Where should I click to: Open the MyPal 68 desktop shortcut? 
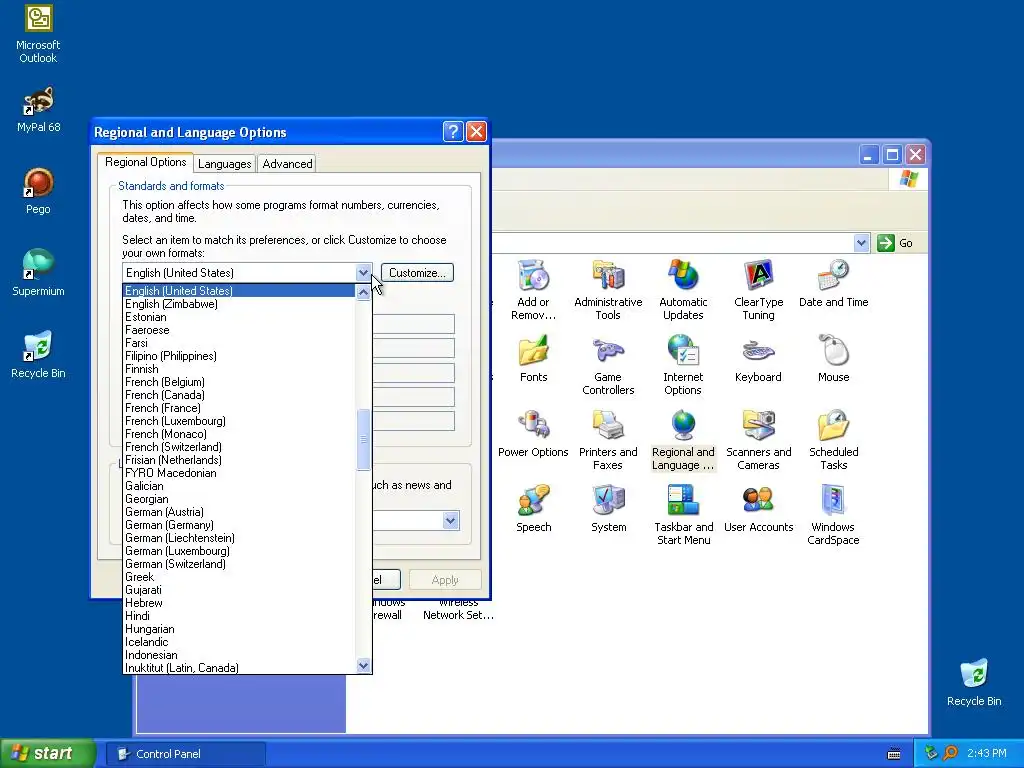38,110
